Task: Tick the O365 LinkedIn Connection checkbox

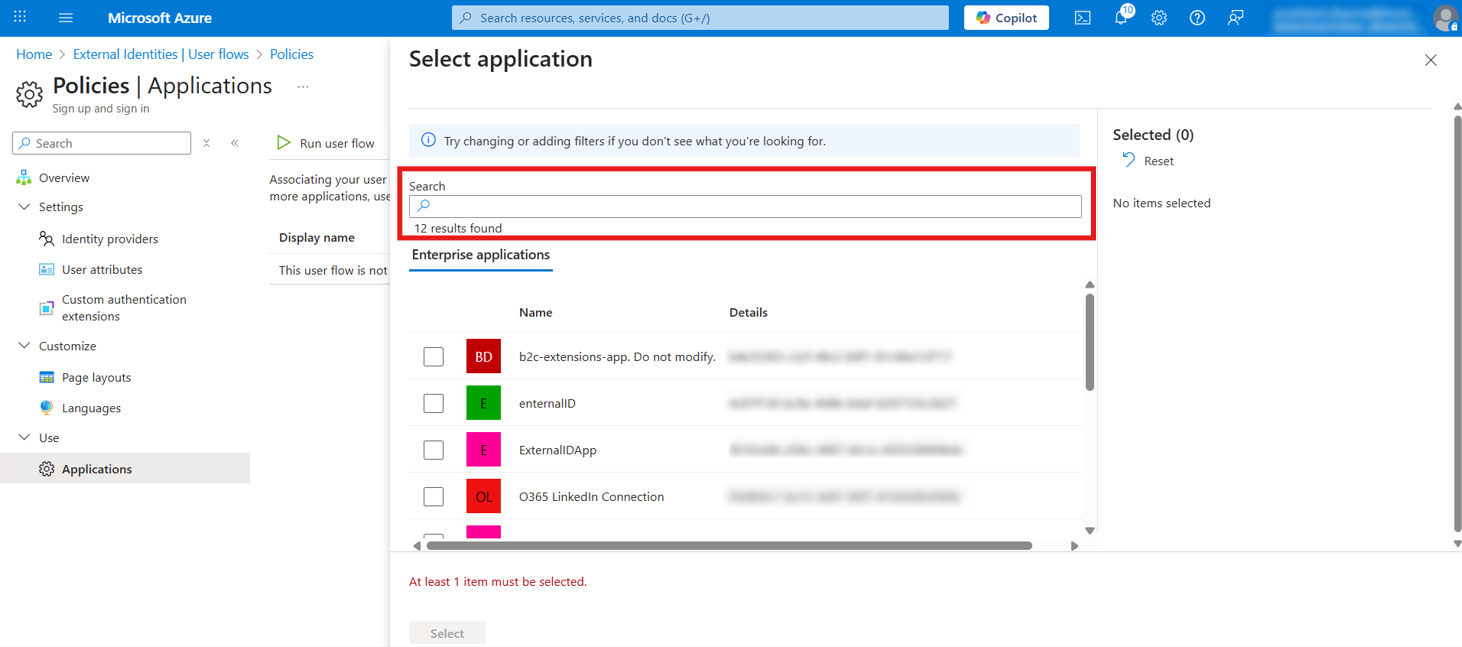Action: pos(433,496)
